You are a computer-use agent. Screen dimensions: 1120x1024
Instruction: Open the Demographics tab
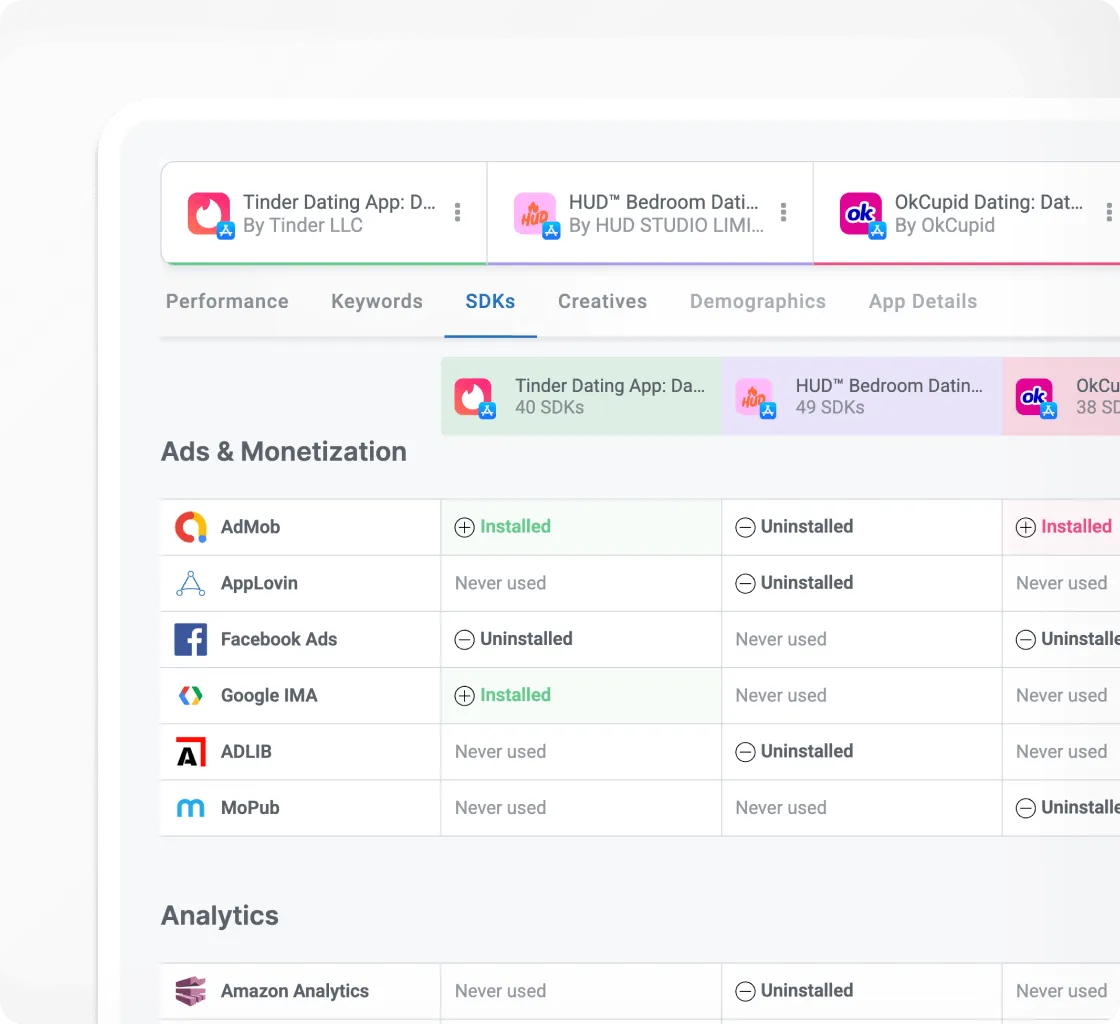(x=757, y=301)
